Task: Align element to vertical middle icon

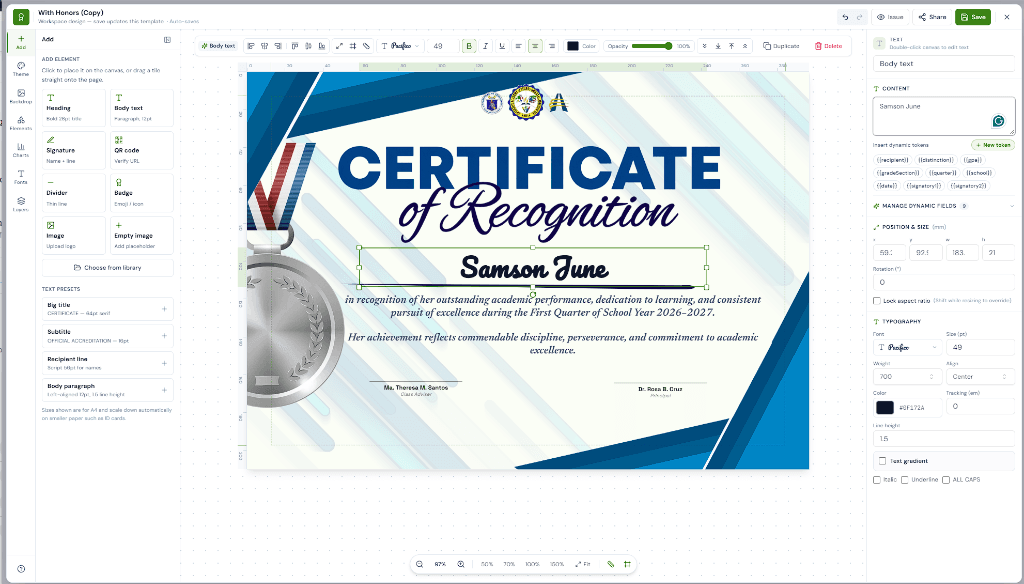Action: (308, 46)
